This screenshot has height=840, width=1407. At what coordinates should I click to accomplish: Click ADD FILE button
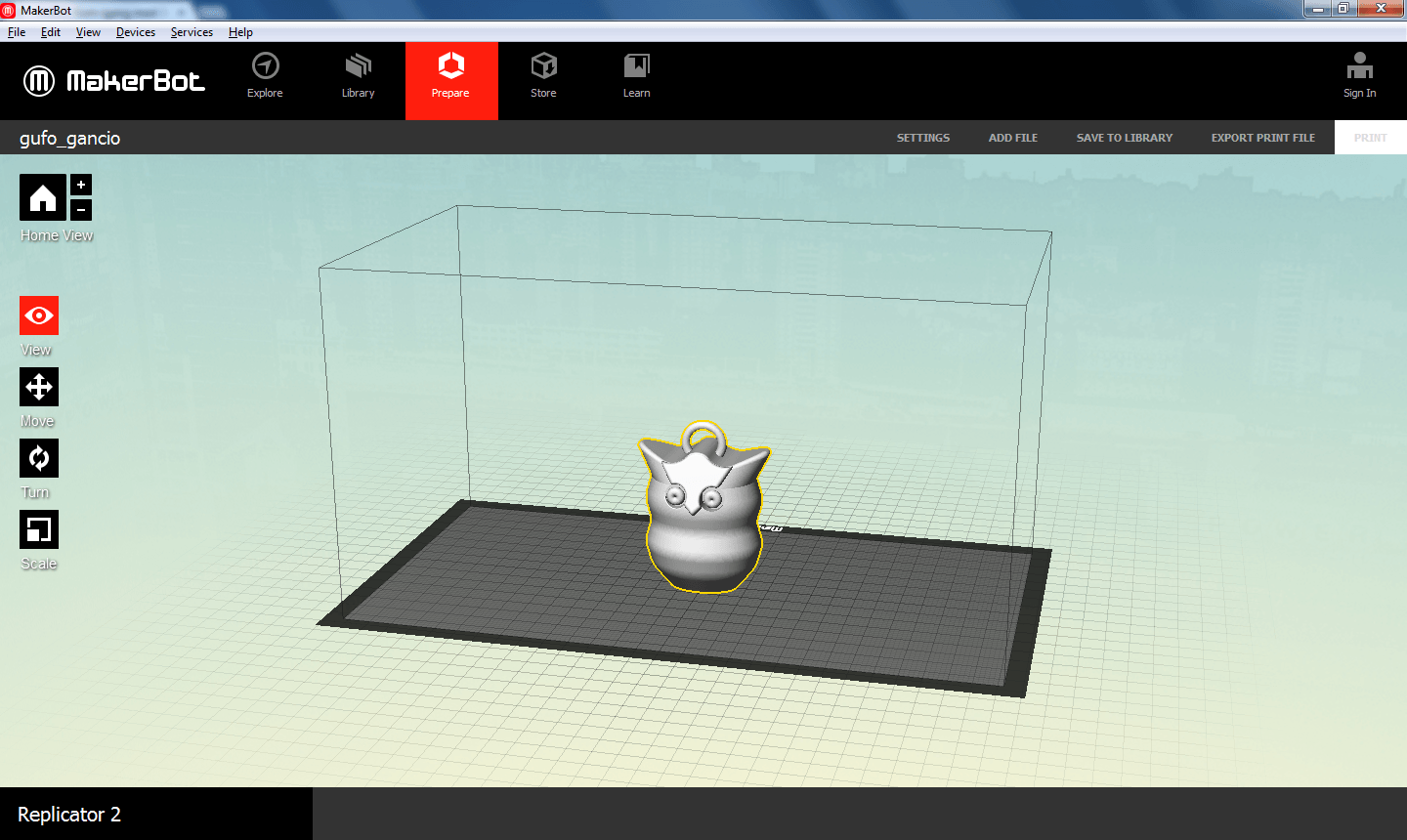(1013, 138)
